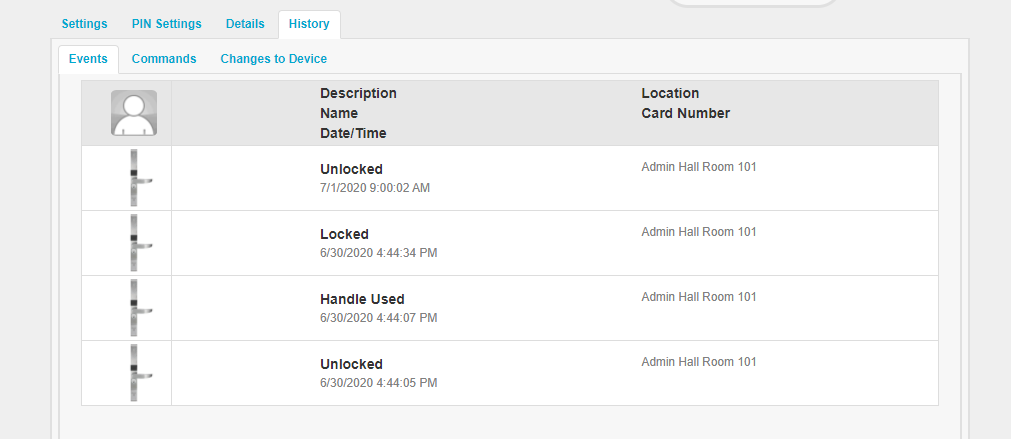Click the Card Number column header
The height and width of the screenshot is (439, 1011).
(x=685, y=113)
